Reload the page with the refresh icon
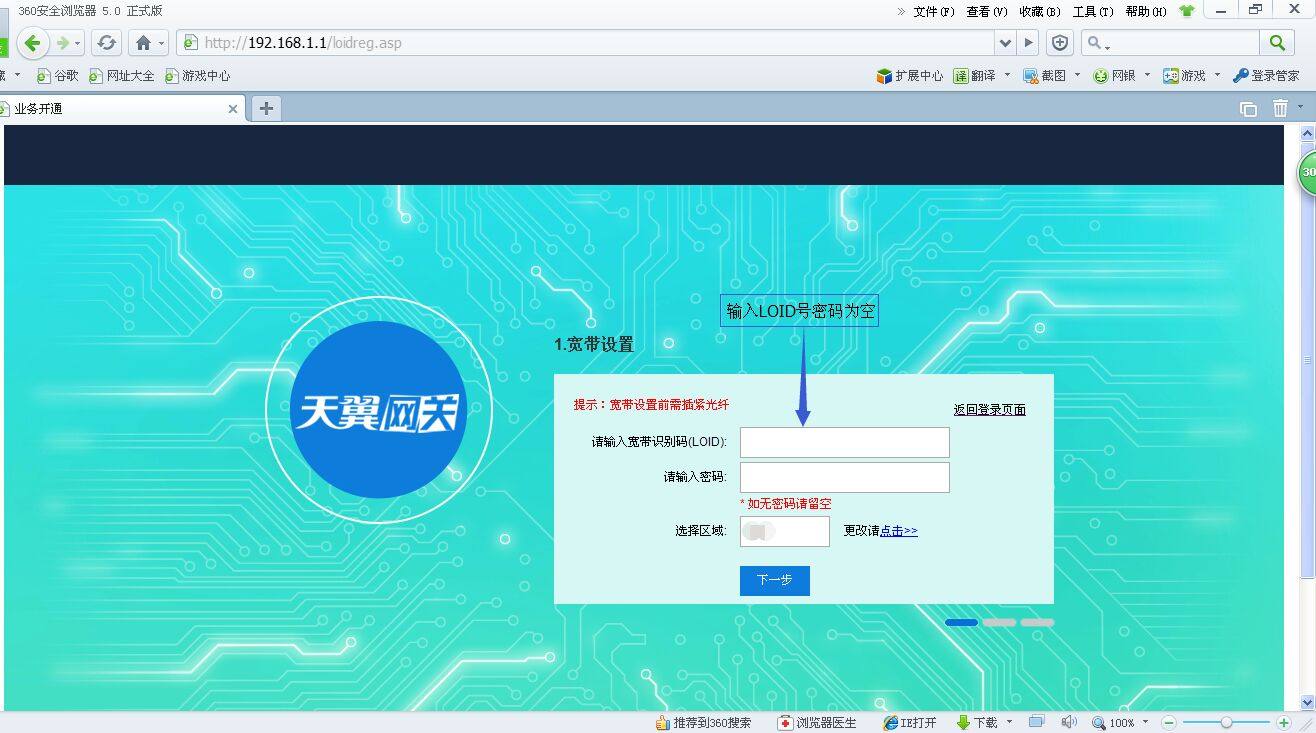1316x733 pixels. pos(107,43)
